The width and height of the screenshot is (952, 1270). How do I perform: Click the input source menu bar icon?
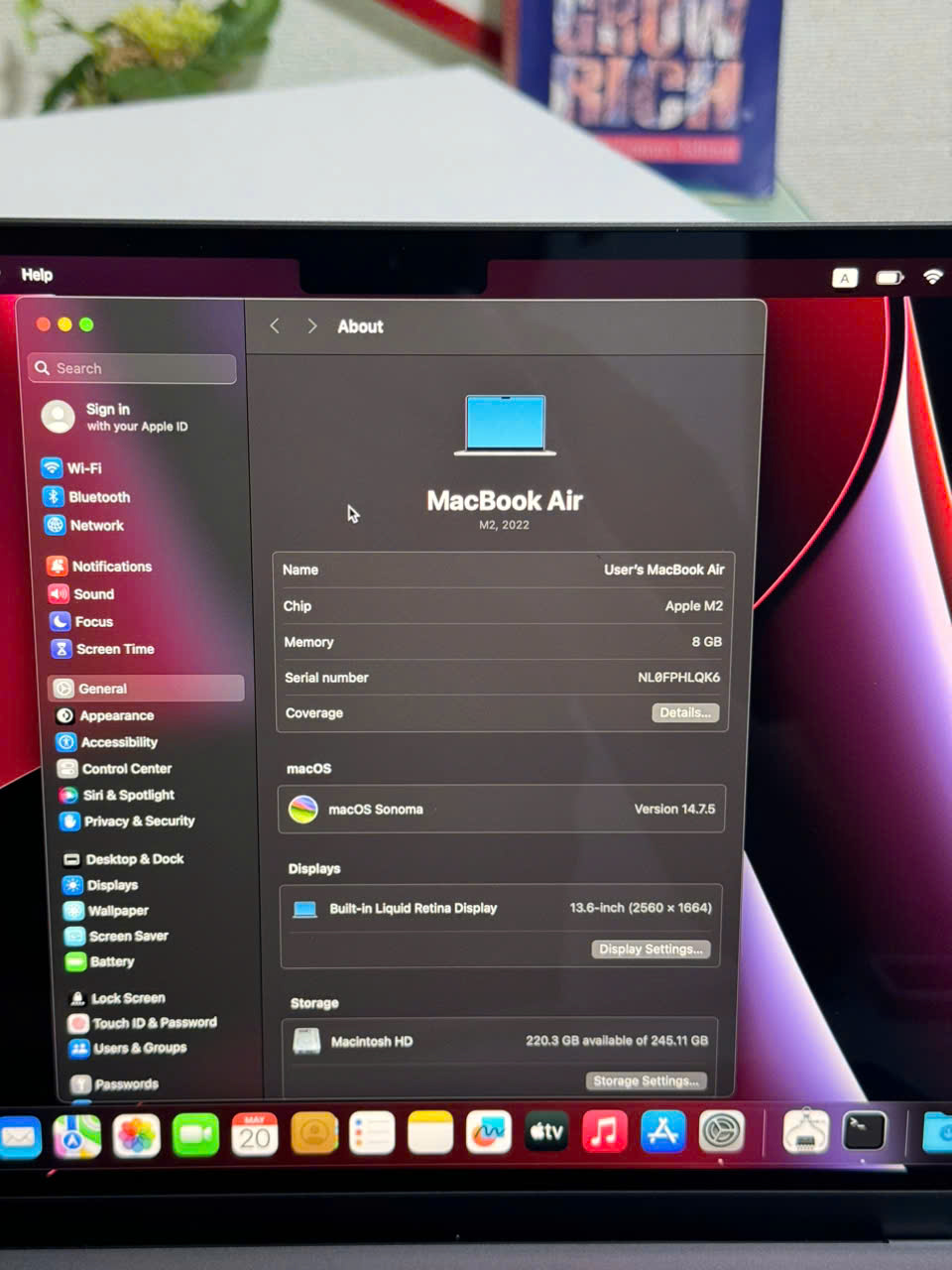[845, 278]
